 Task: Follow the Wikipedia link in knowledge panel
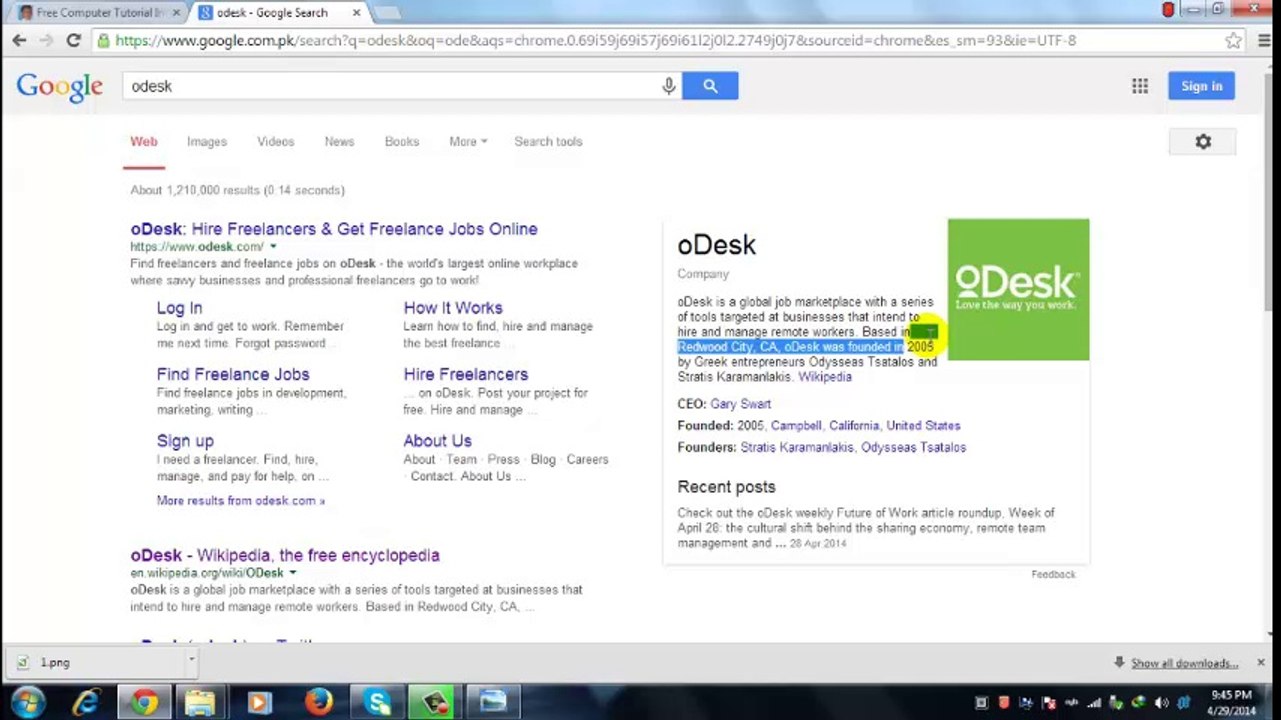pos(825,377)
